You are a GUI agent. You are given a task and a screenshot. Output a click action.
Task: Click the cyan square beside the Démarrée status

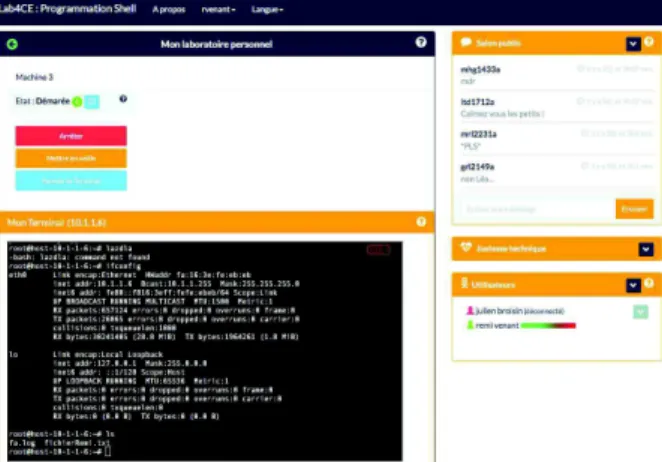(x=92, y=102)
